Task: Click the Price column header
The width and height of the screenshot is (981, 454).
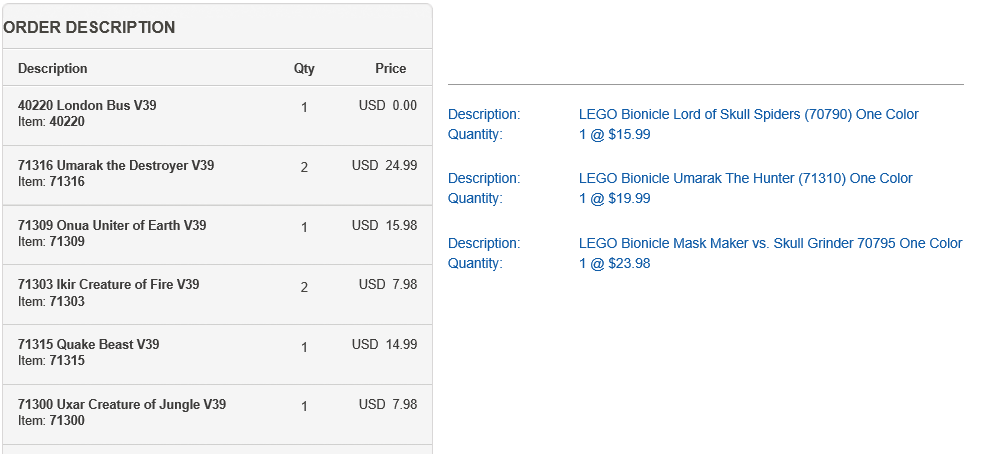Action: (390, 69)
